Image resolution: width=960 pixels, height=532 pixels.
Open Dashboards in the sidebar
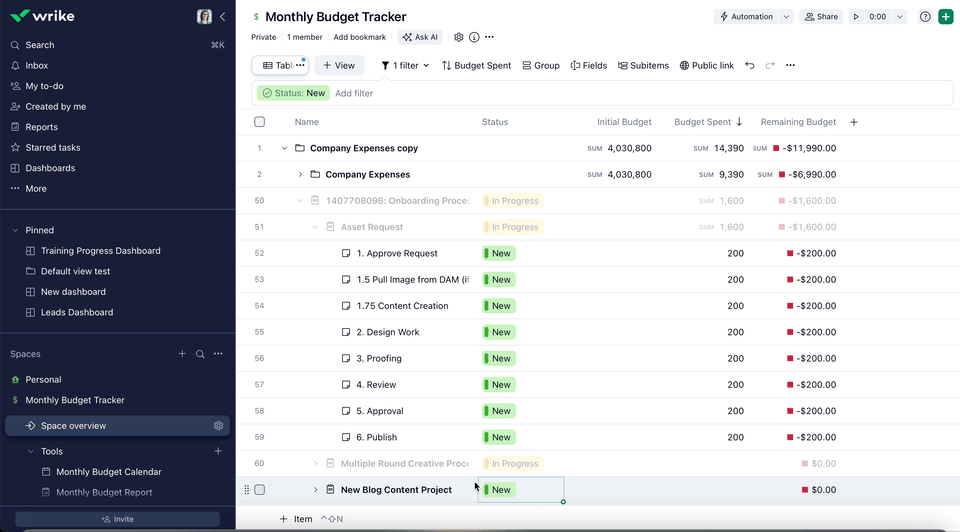[50, 168]
